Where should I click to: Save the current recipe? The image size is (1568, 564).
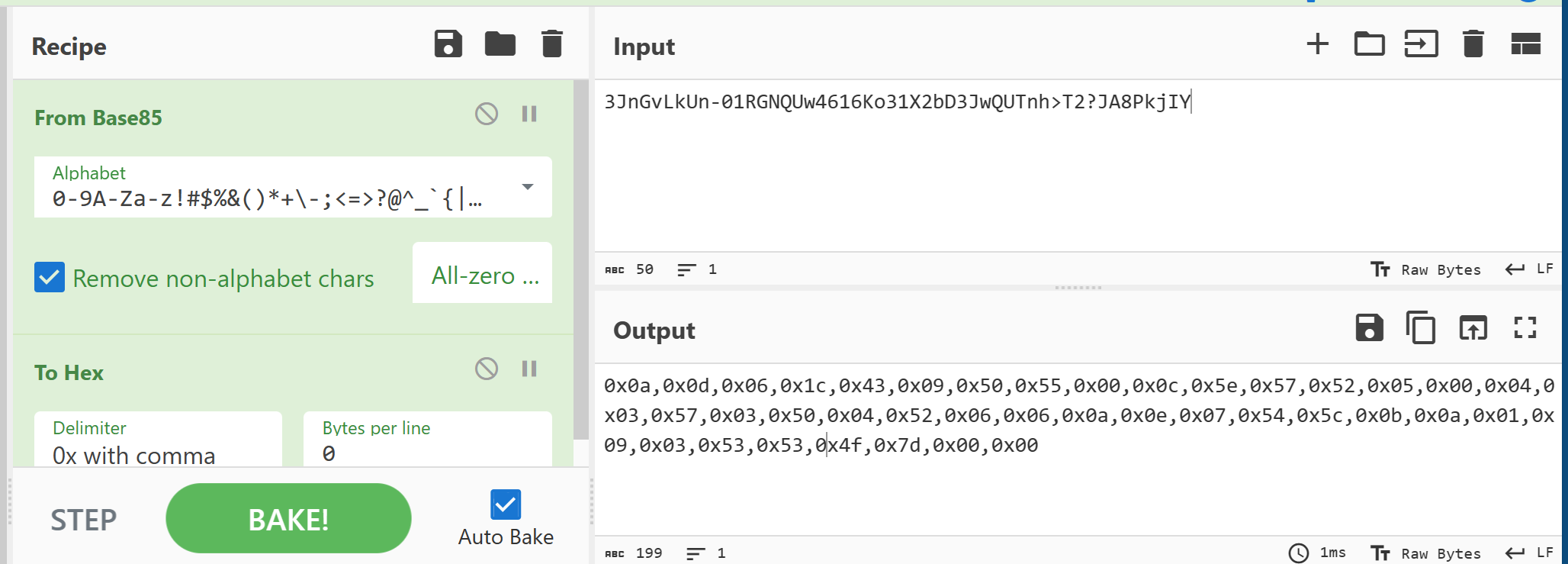(x=448, y=44)
